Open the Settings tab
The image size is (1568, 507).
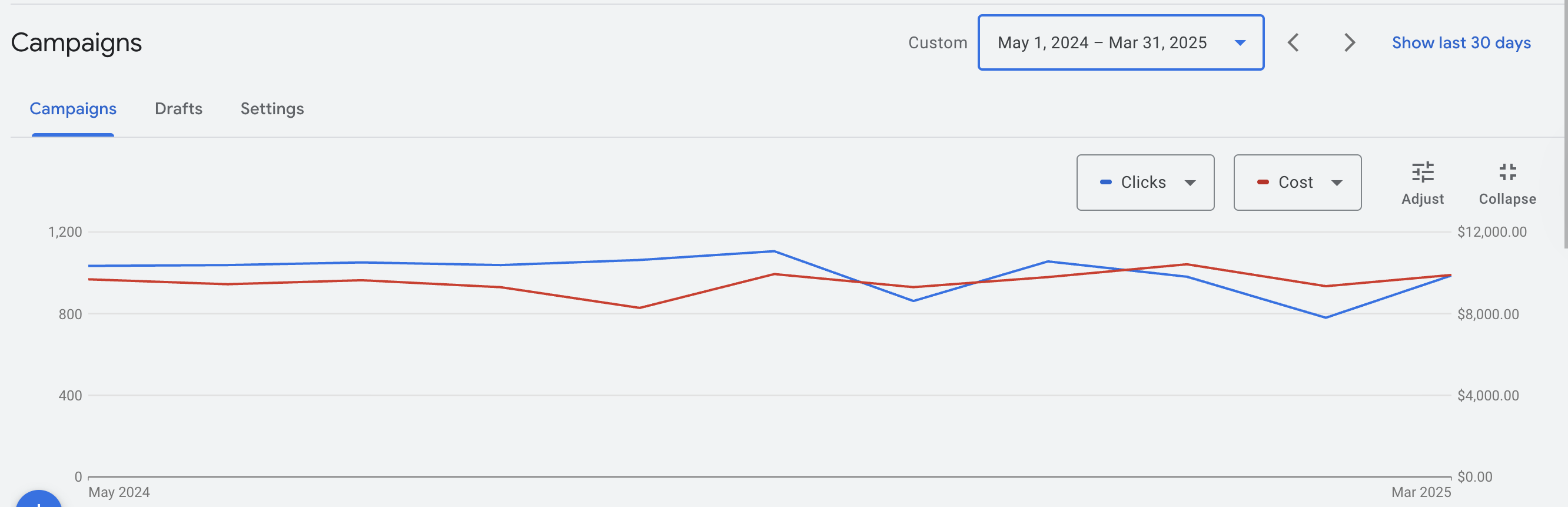coord(272,109)
